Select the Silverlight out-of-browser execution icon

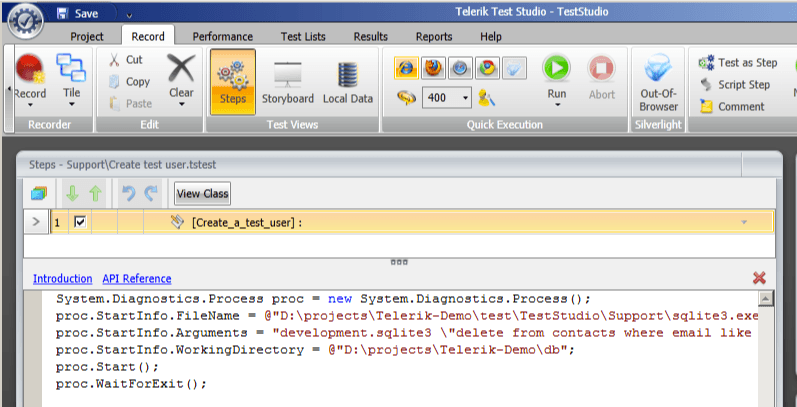coord(514,68)
